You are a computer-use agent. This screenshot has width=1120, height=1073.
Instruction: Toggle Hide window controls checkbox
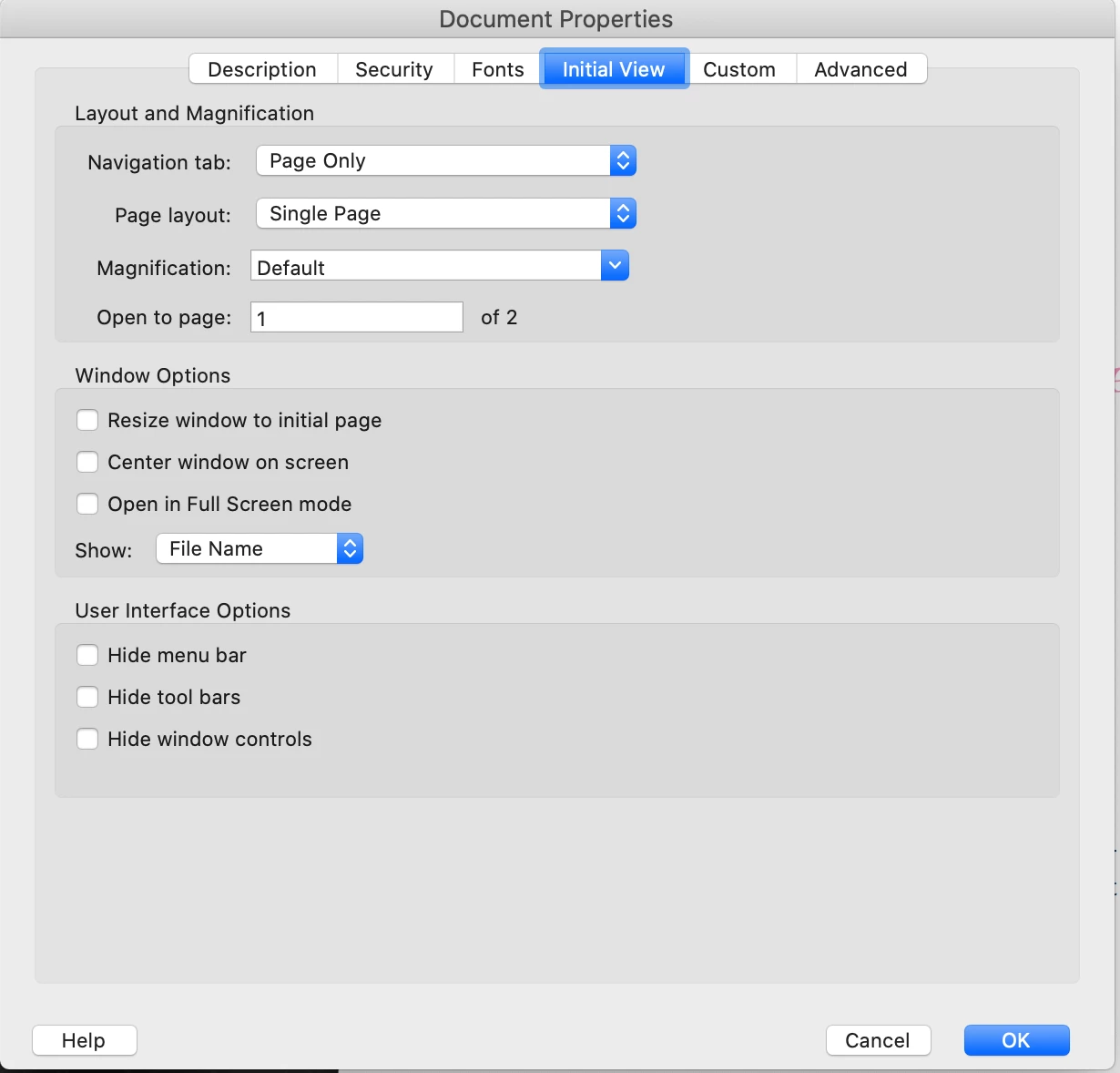87,739
